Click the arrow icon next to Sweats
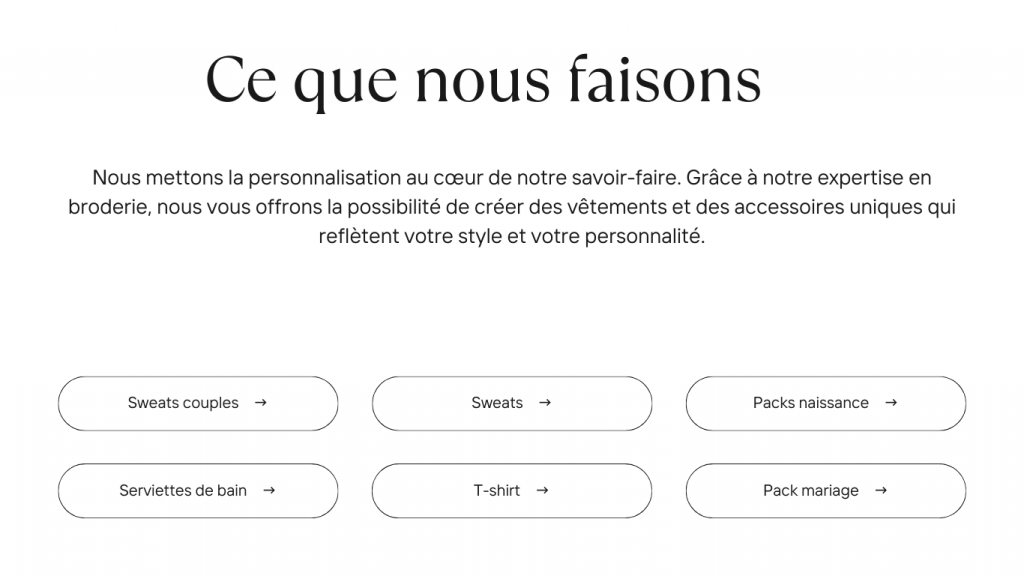The image size is (1024, 576). pyautogui.click(x=545, y=403)
